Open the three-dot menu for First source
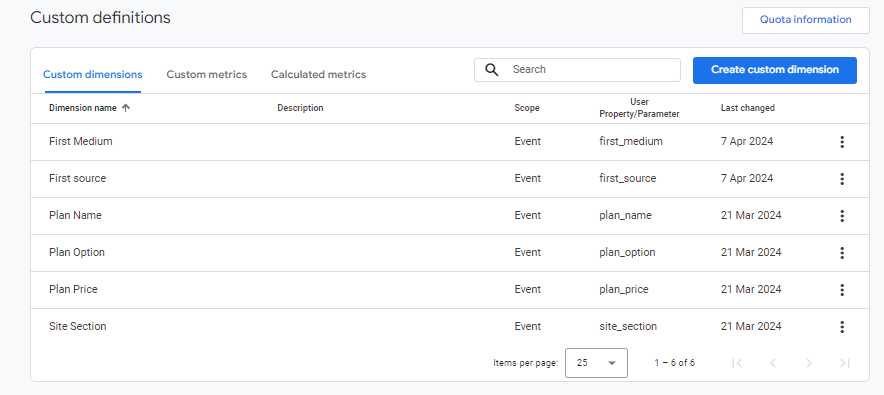Screen dimensions: 884x395 pyautogui.click(x=842, y=179)
